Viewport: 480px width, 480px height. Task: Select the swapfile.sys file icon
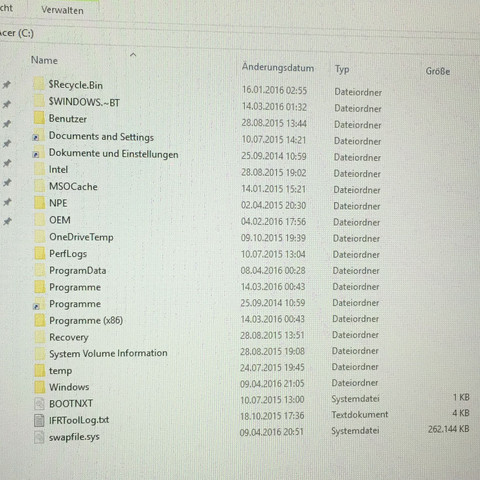(x=39, y=437)
